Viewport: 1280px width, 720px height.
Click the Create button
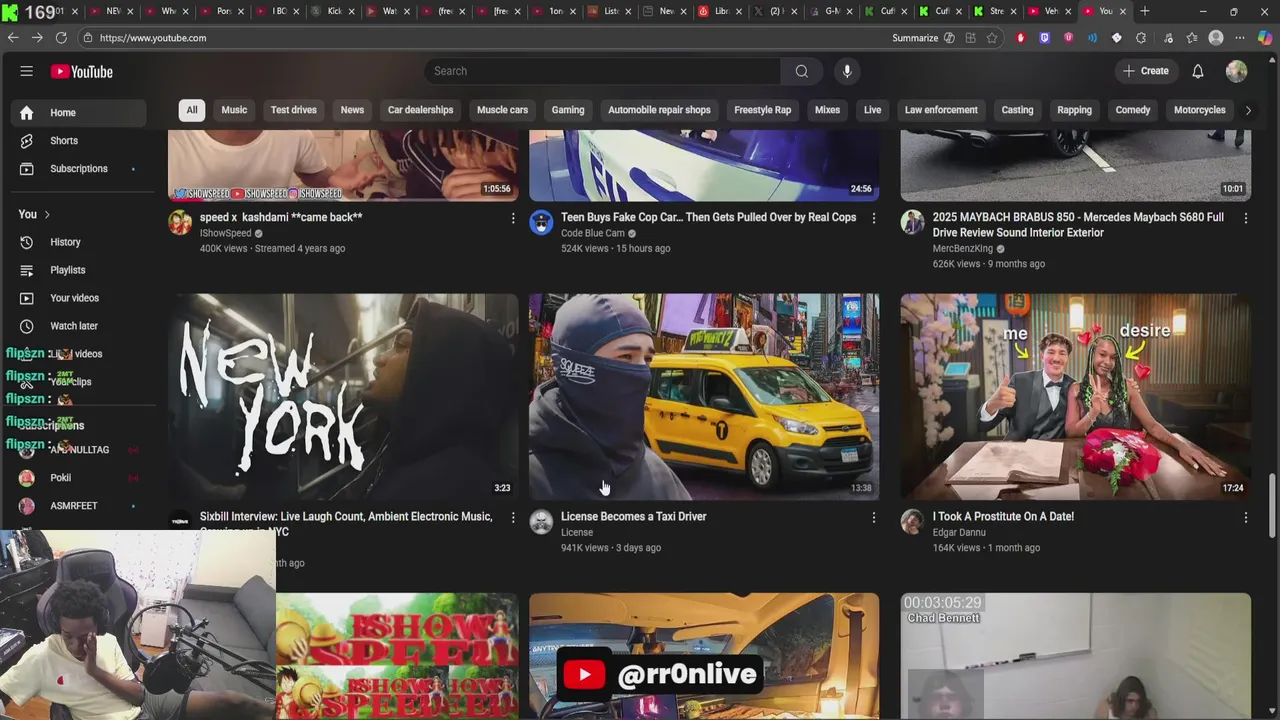[1145, 71]
